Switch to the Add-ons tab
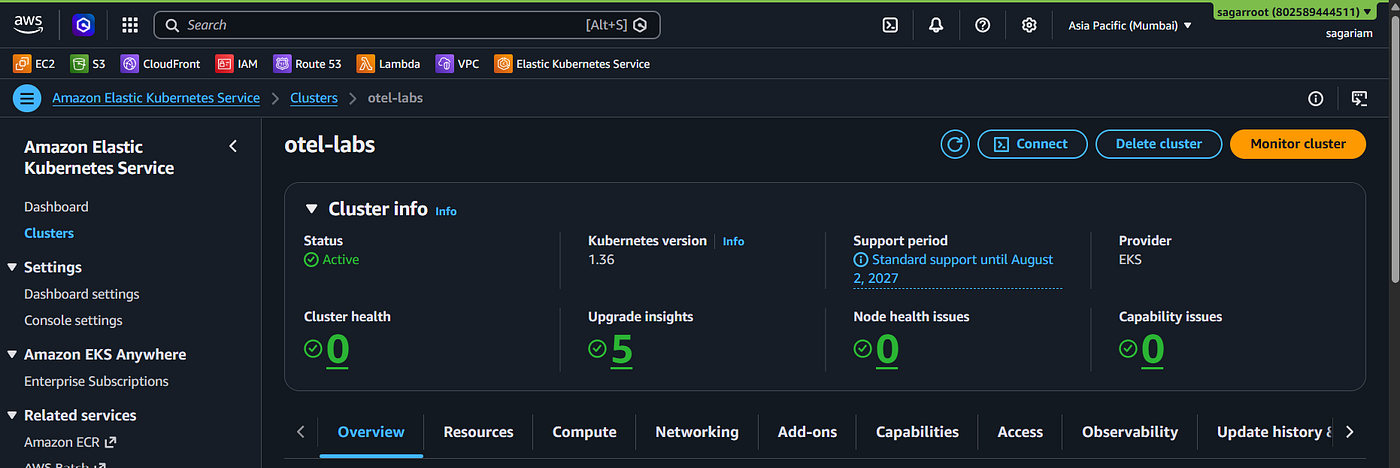 point(807,432)
